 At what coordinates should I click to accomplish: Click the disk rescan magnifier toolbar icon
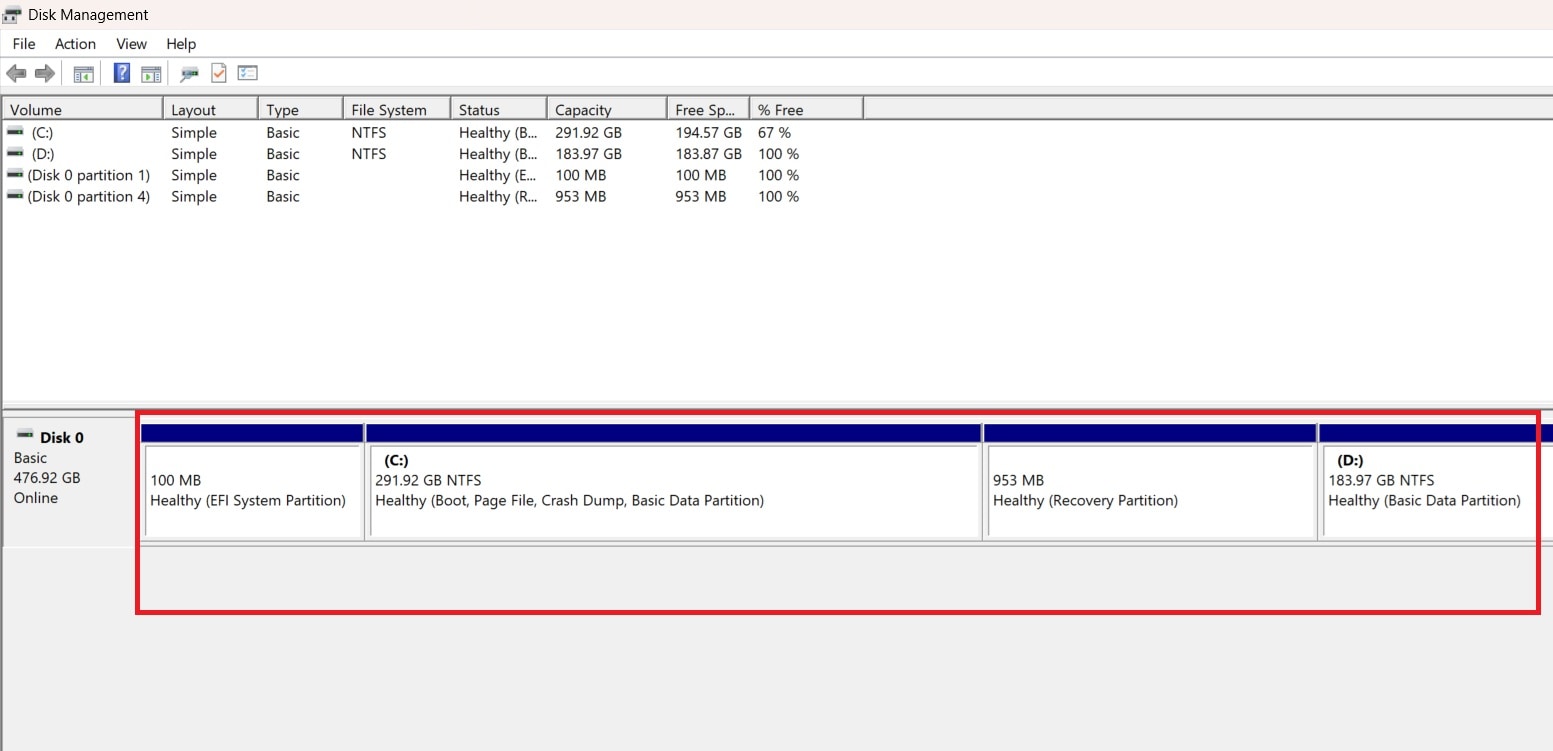(189, 72)
